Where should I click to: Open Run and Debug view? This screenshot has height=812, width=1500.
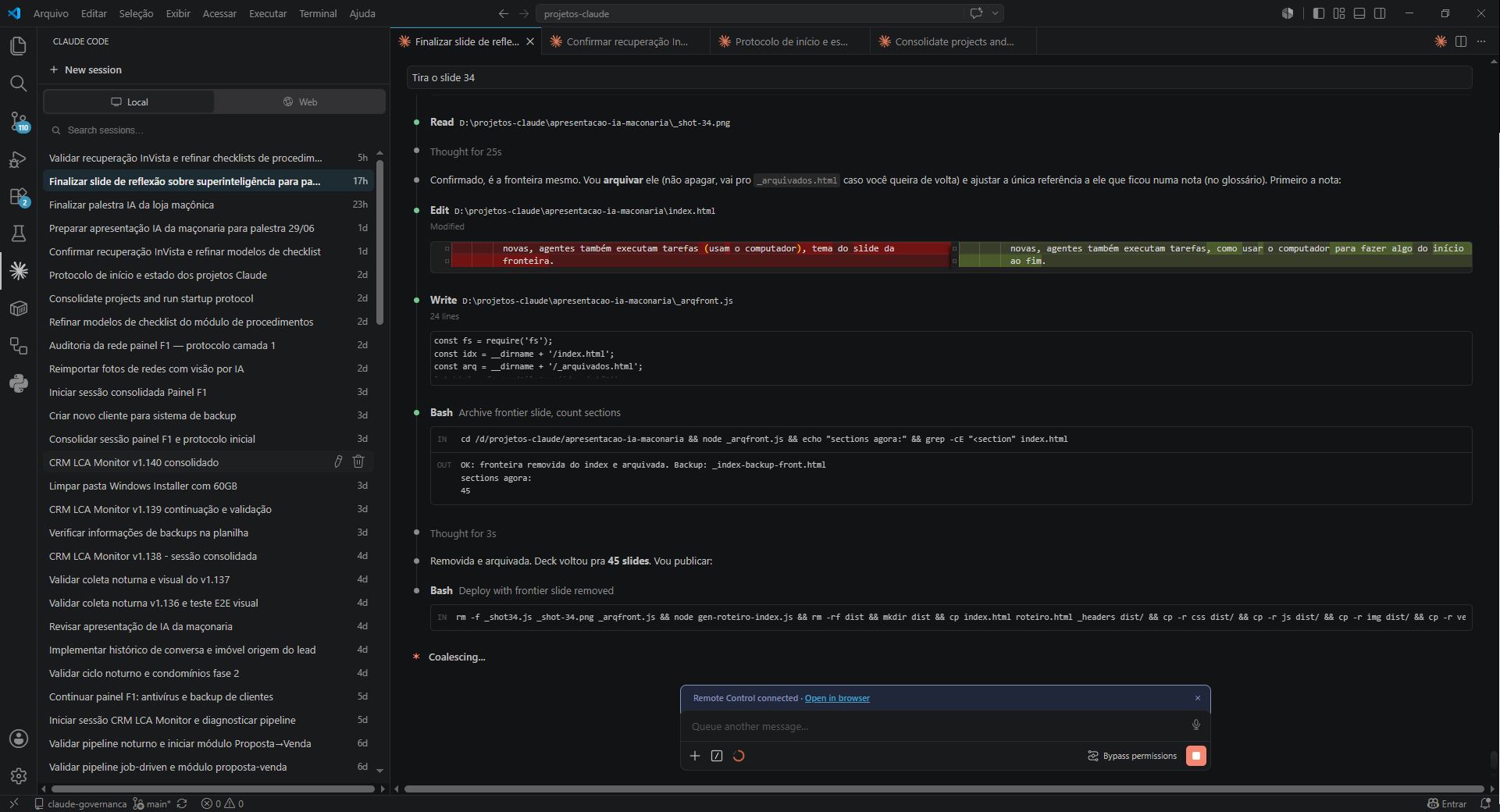click(x=18, y=159)
